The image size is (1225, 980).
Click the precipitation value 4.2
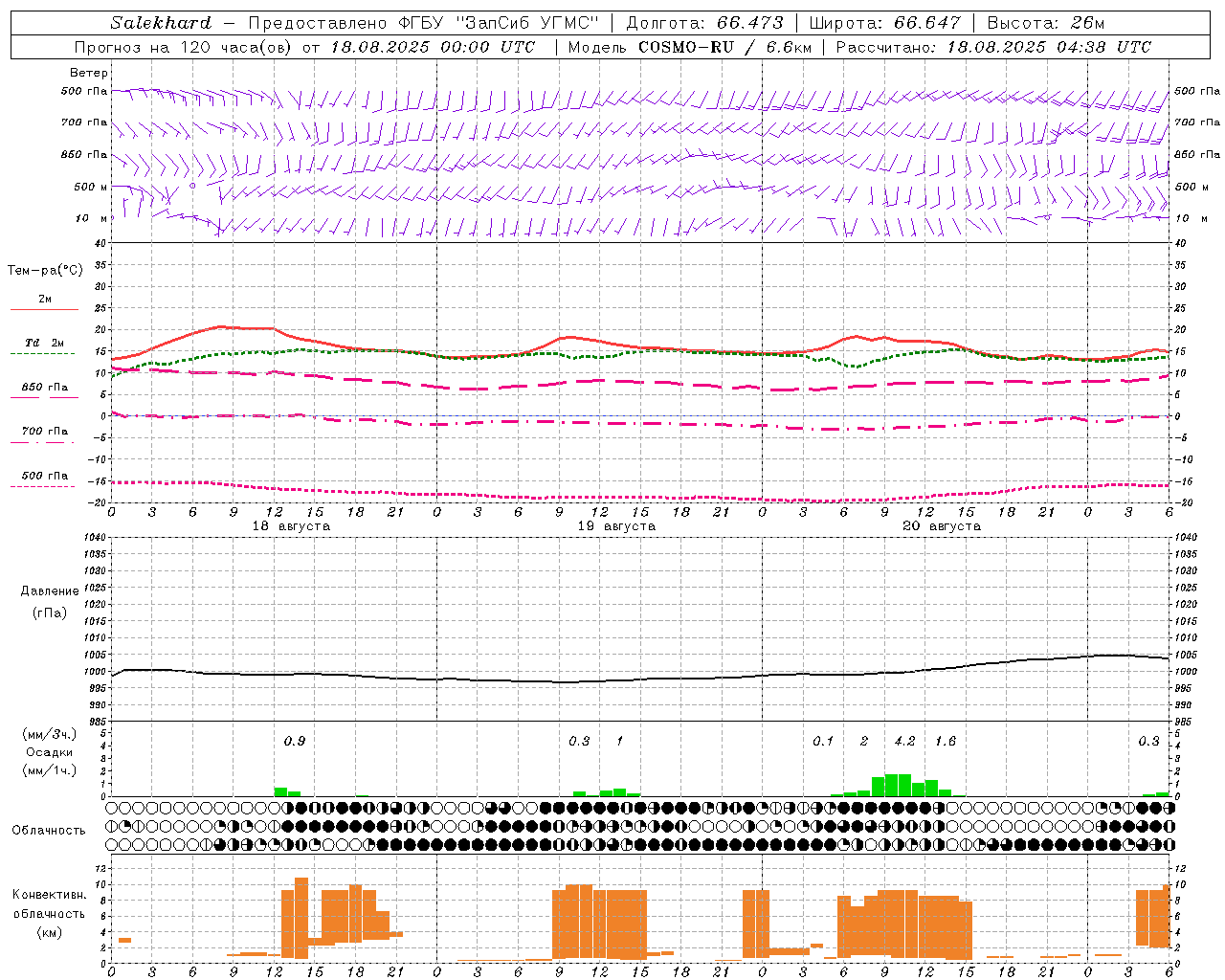[x=904, y=741]
